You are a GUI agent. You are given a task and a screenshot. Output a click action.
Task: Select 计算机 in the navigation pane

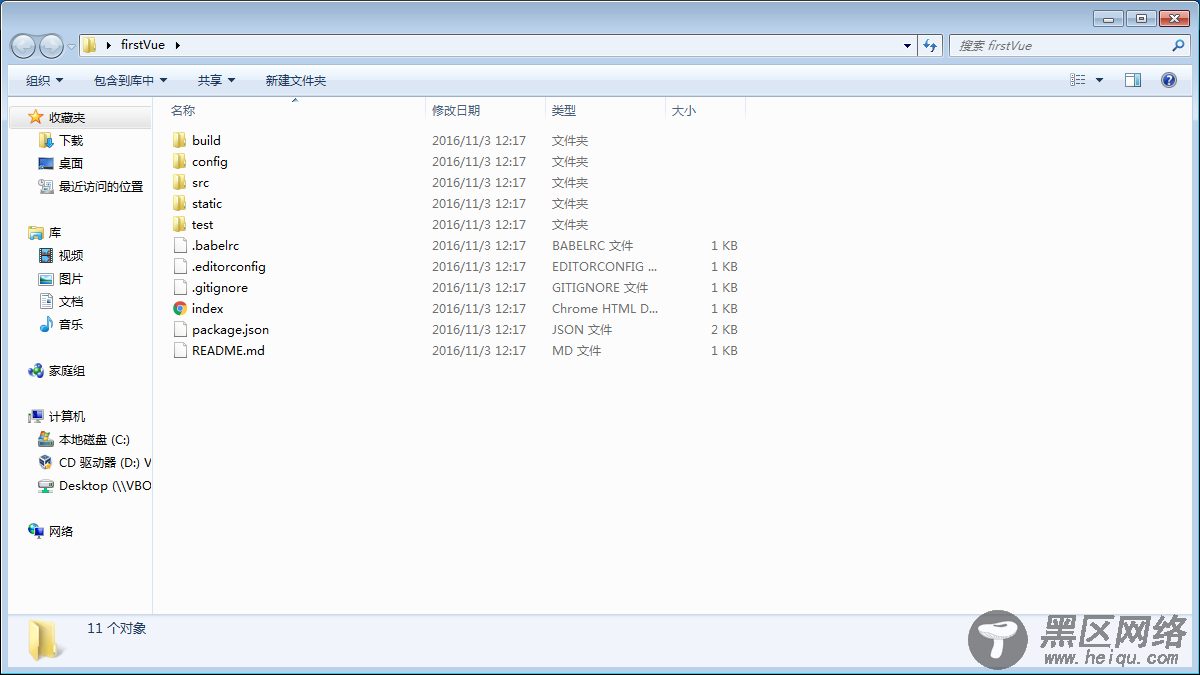click(x=67, y=417)
